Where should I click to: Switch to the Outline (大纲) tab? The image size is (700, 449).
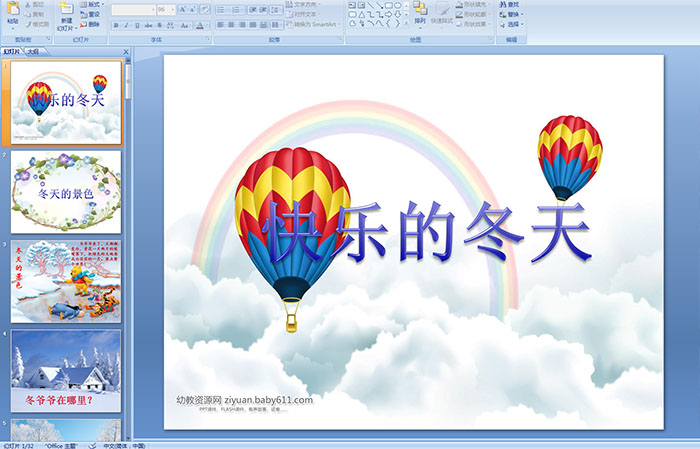[33, 50]
